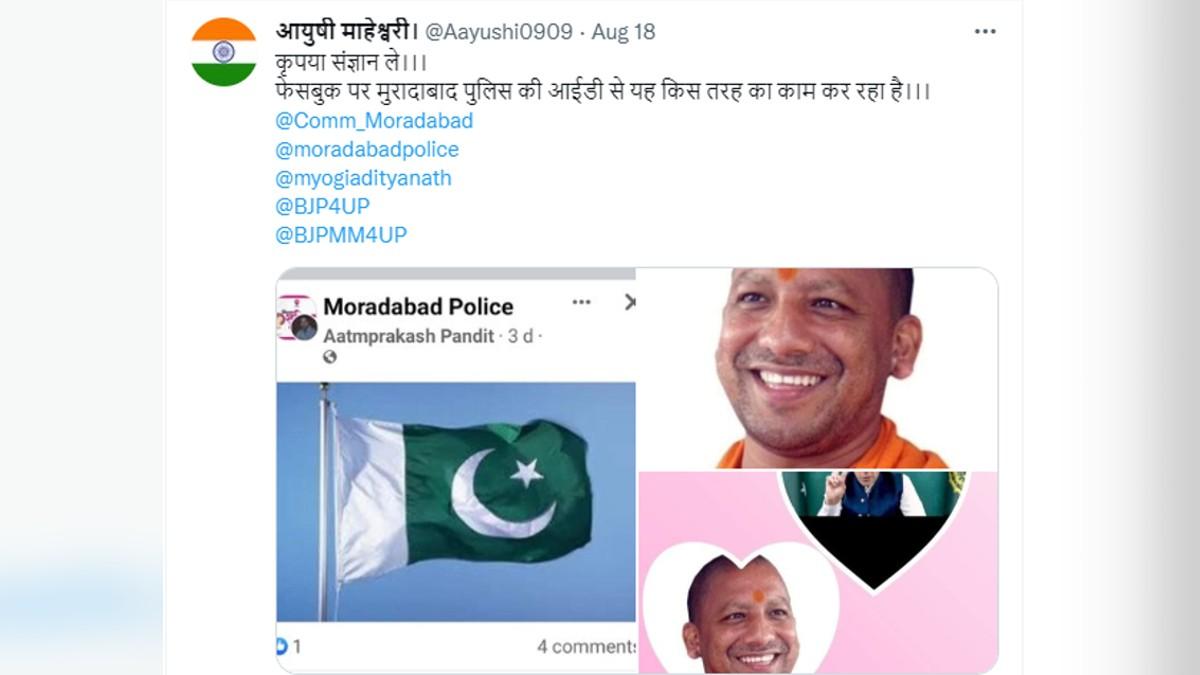Click the globe public visibility icon
This screenshot has width=1200, height=675.
330,357
